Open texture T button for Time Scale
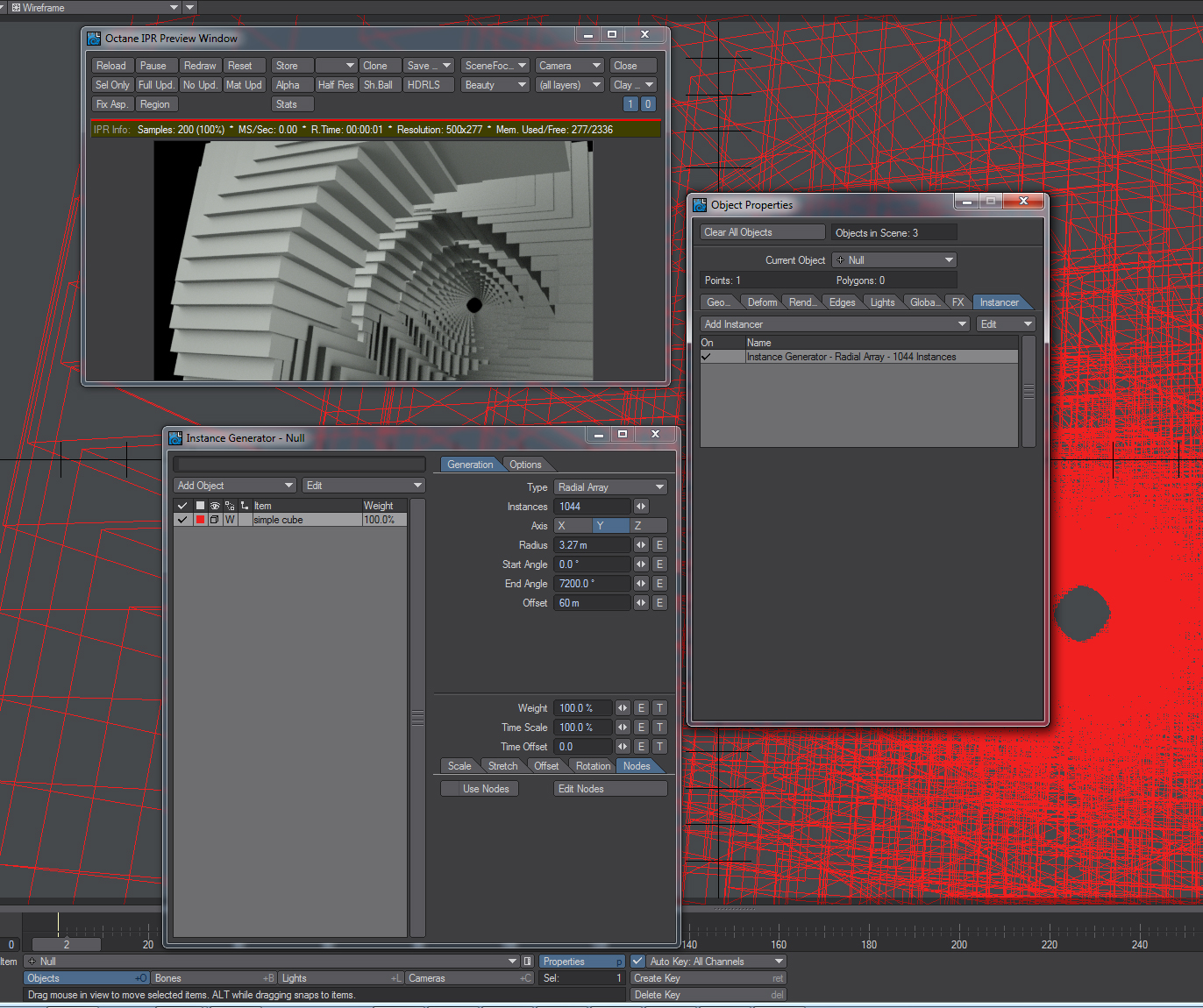 point(659,728)
